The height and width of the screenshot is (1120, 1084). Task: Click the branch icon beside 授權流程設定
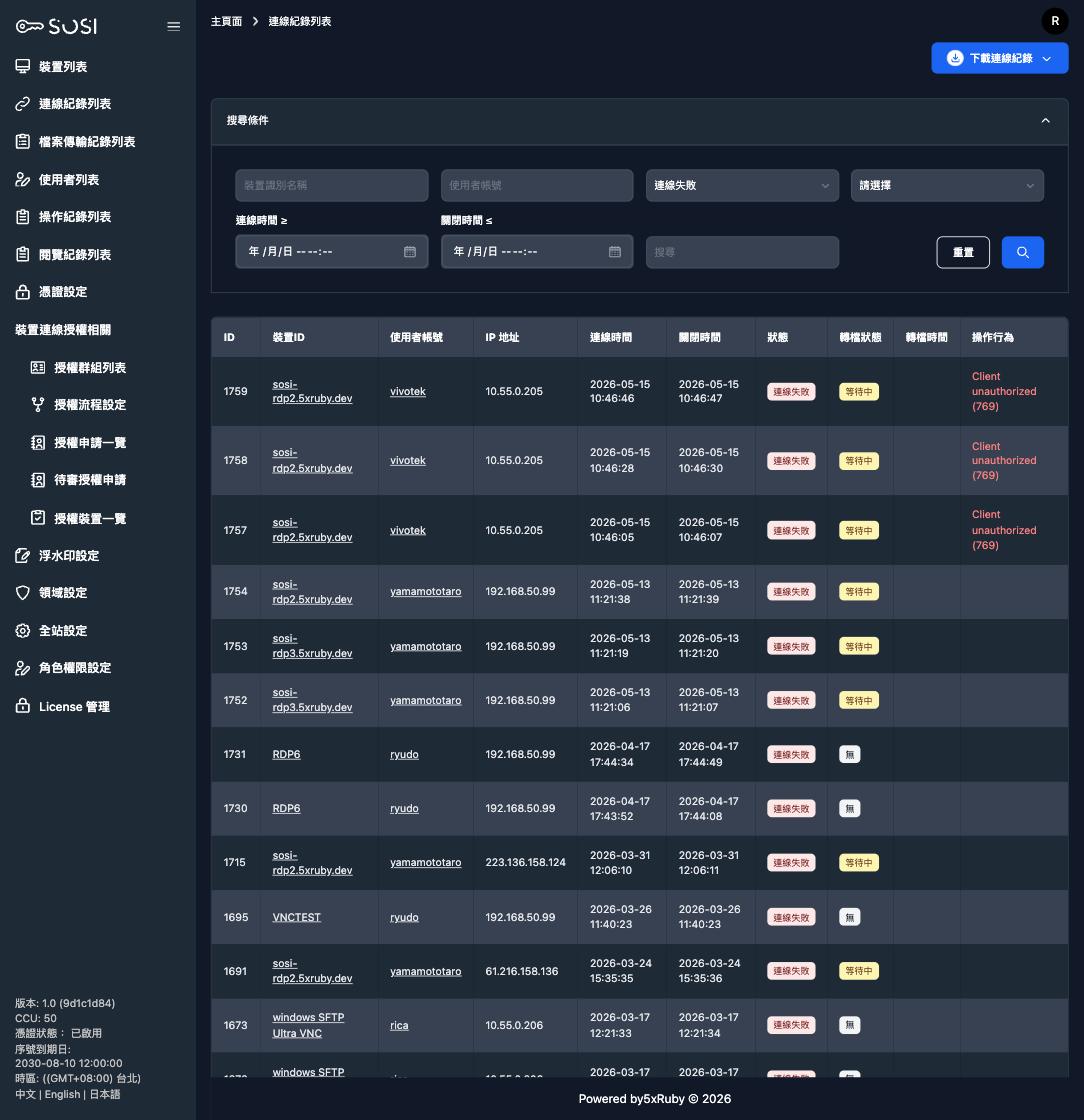point(38,405)
